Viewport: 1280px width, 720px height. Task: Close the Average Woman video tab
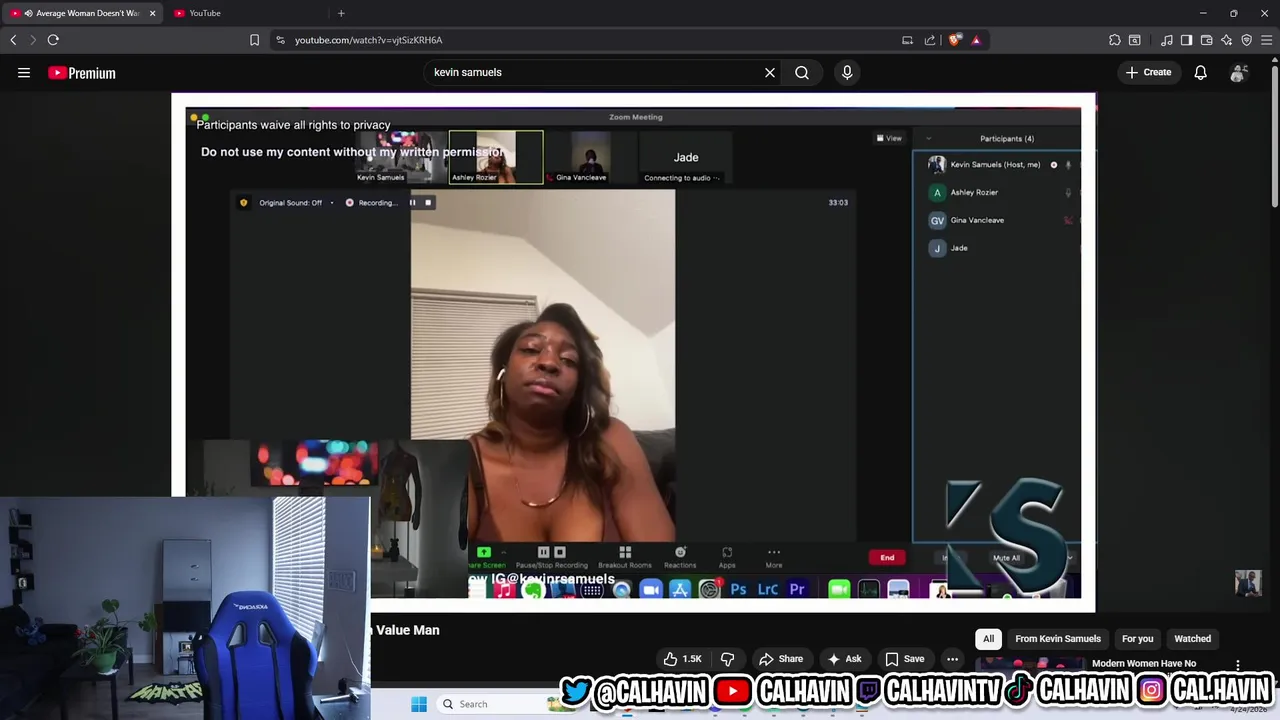[x=152, y=13]
